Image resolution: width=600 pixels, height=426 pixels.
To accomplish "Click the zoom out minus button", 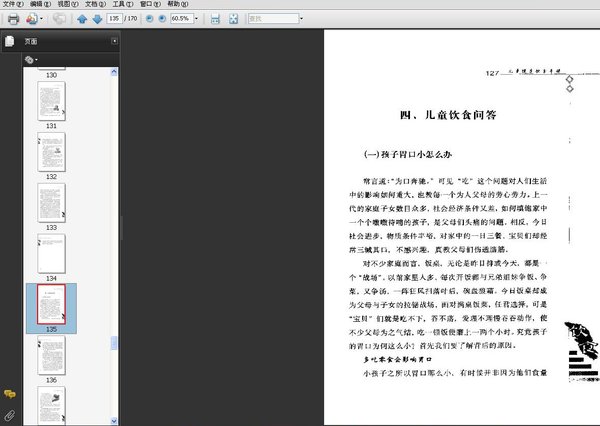I will [x=149, y=18].
